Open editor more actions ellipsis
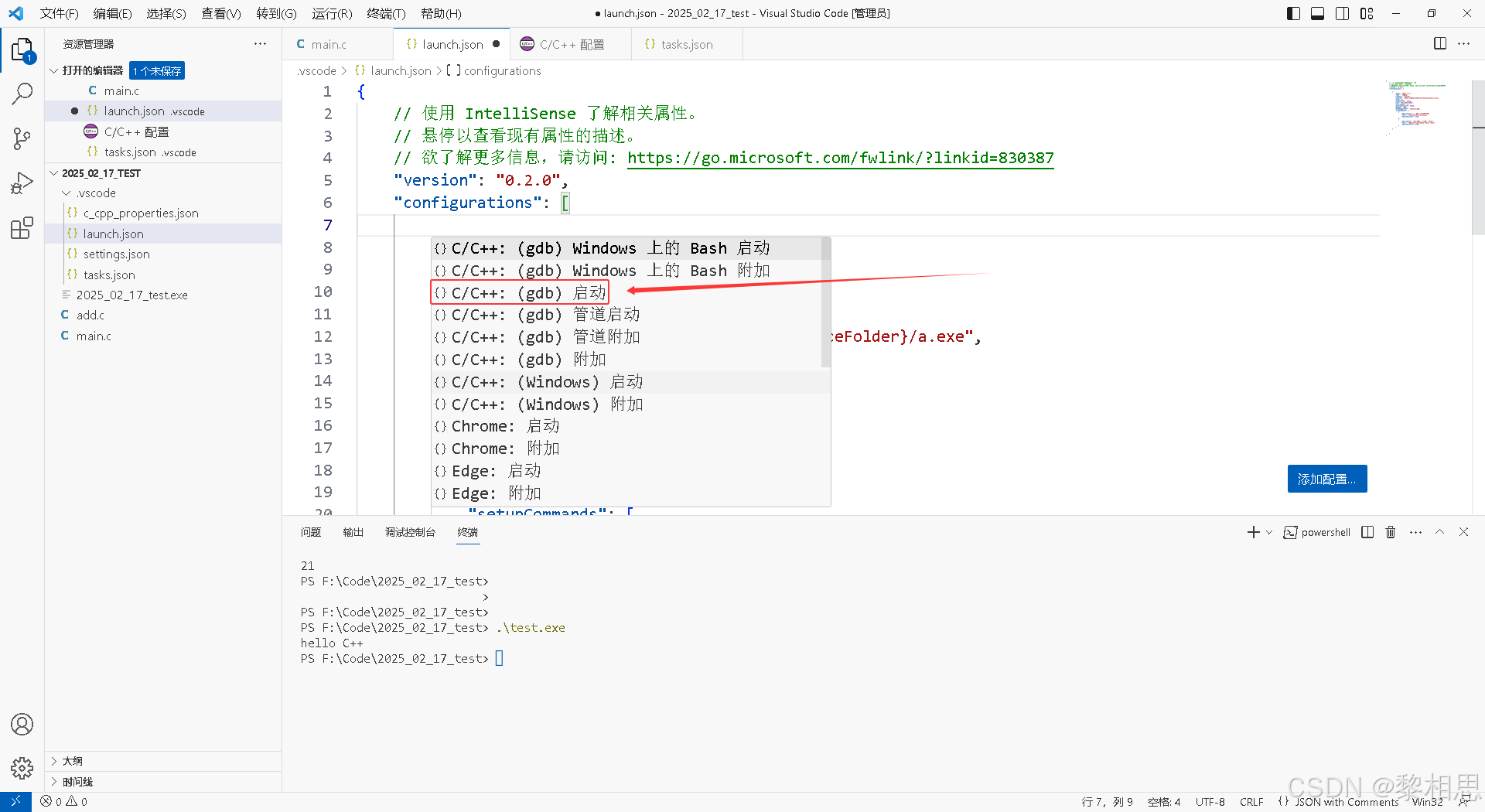Viewport: 1485px width, 812px height. tap(1464, 44)
